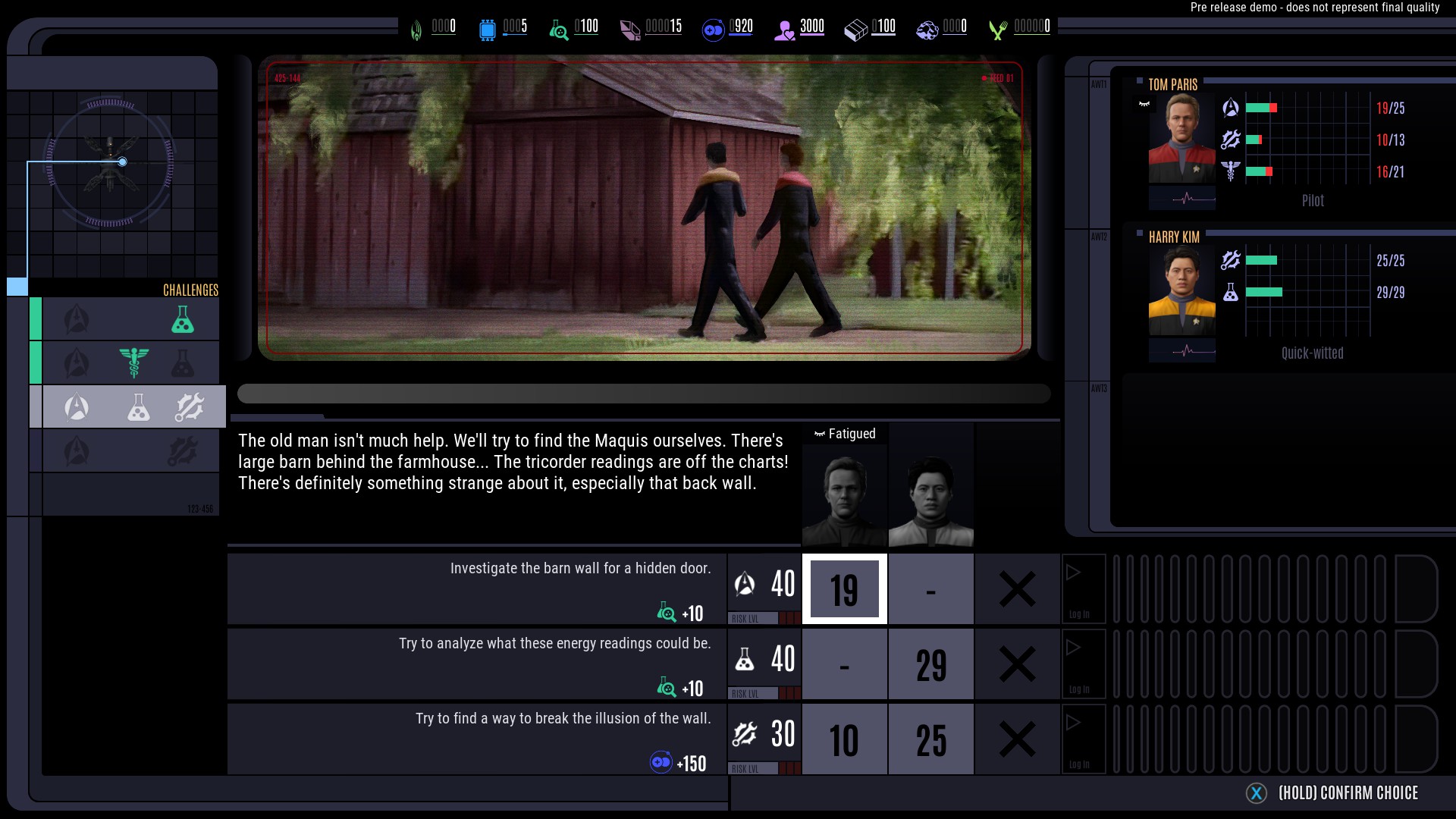The height and width of the screenshot is (819, 1456).
Task: Select Tom Paris's 19 skill value for barn wall
Action: pos(844,589)
